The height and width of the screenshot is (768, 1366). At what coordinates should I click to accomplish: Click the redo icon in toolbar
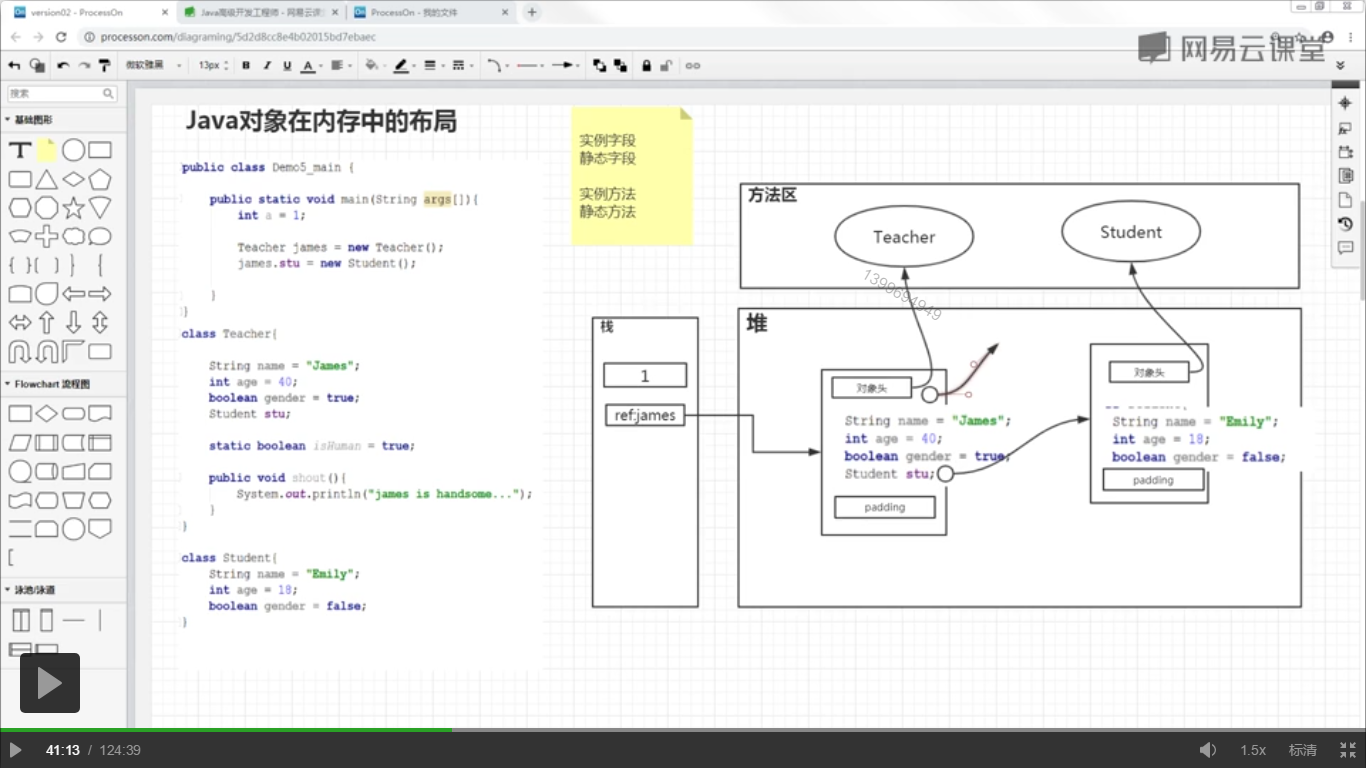pyautogui.click(x=83, y=65)
